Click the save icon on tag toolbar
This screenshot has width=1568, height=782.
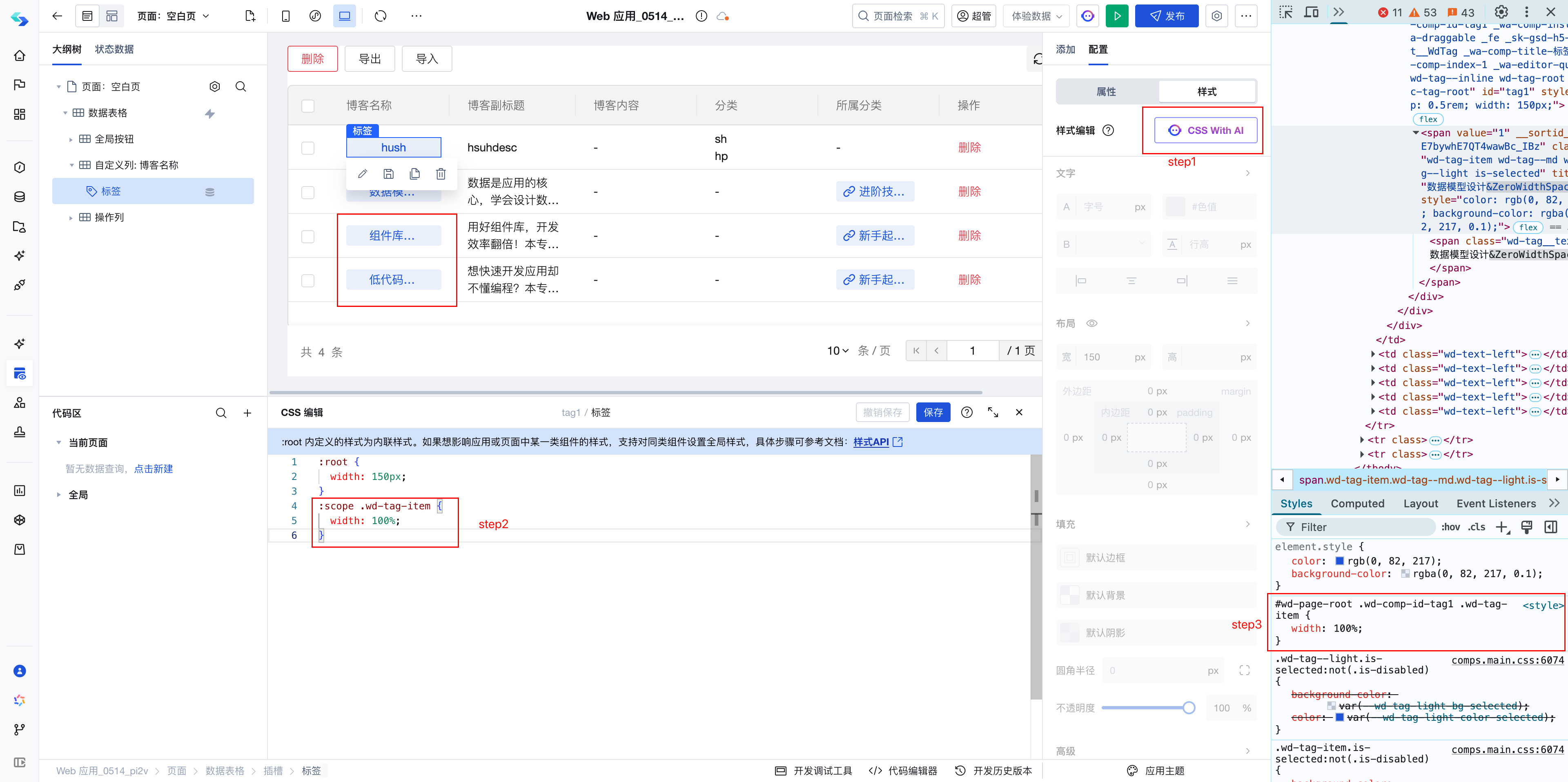tap(388, 174)
